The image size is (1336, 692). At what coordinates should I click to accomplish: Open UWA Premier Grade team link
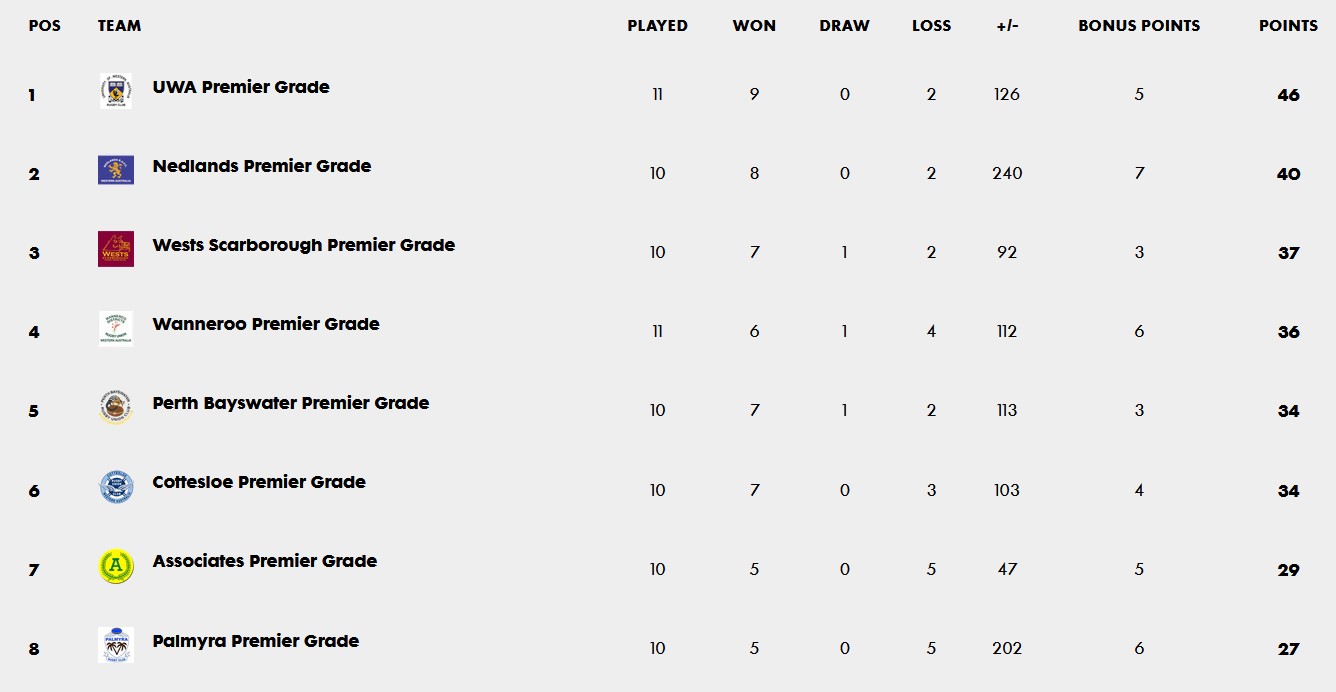[x=241, y=87]
